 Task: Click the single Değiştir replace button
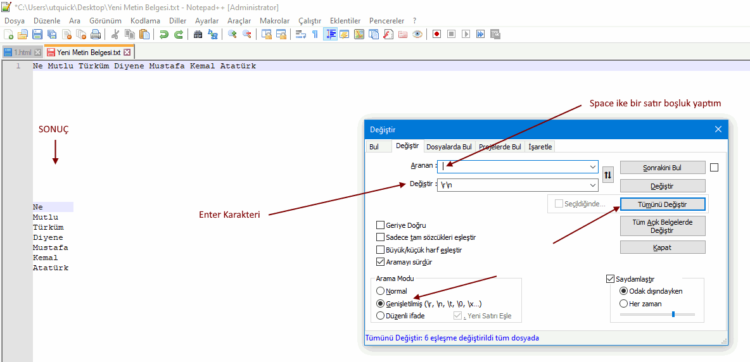tap(662, 186)
